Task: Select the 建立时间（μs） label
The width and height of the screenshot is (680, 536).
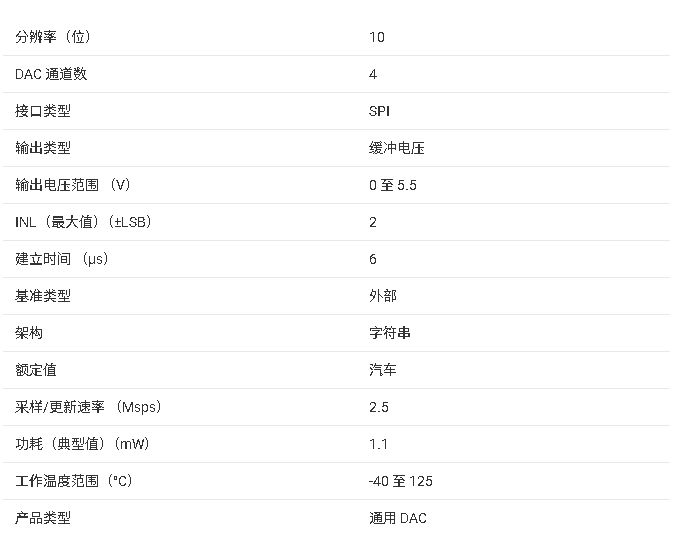Action: [x=62, y=259]
